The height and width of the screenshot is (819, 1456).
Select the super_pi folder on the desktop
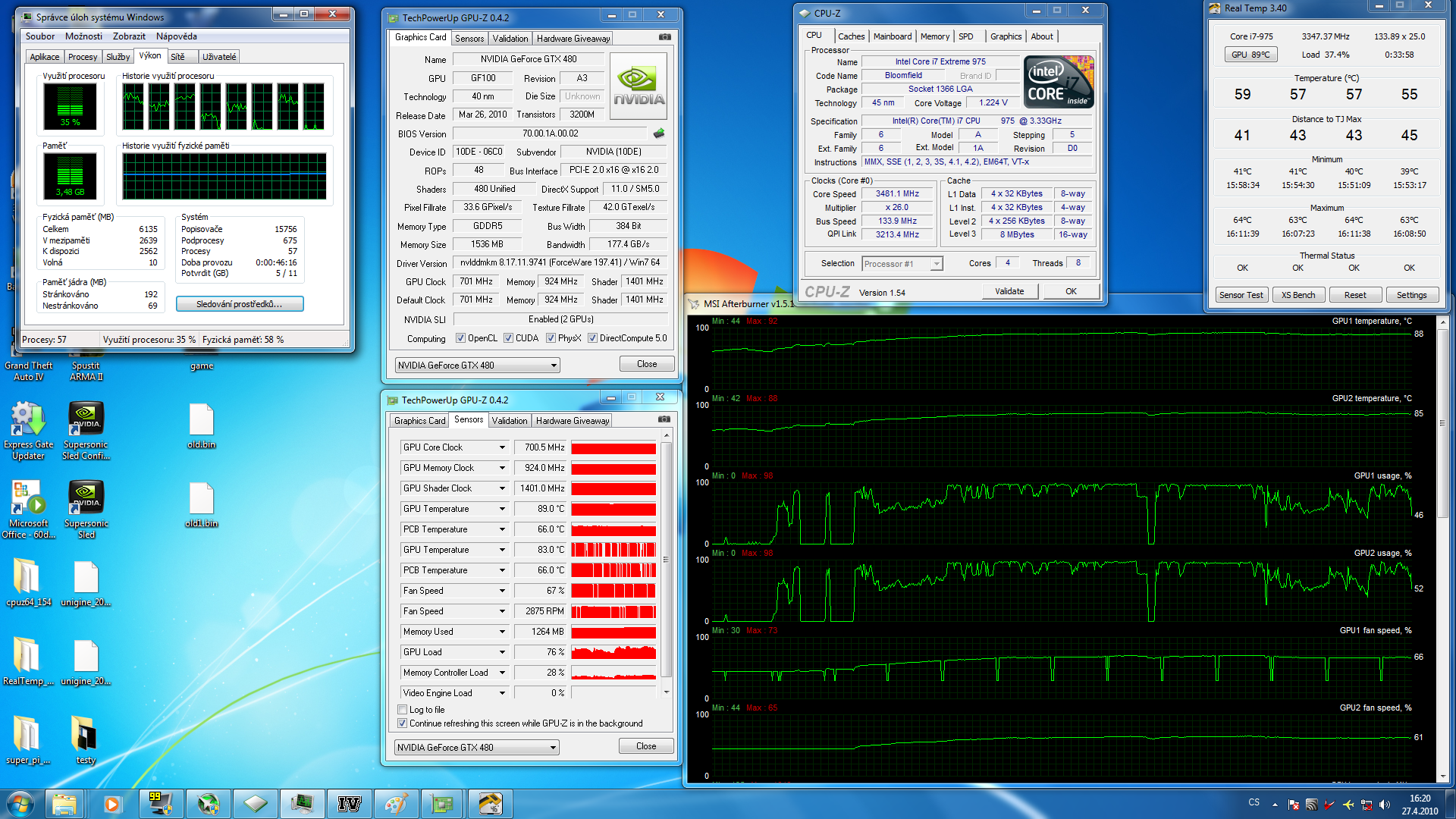28,741
